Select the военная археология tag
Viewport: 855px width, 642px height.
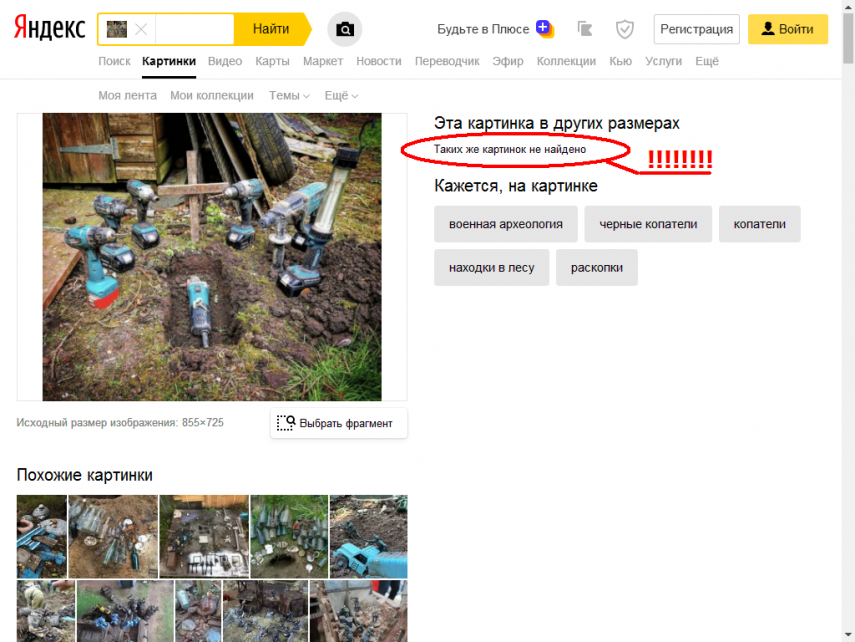505,224
